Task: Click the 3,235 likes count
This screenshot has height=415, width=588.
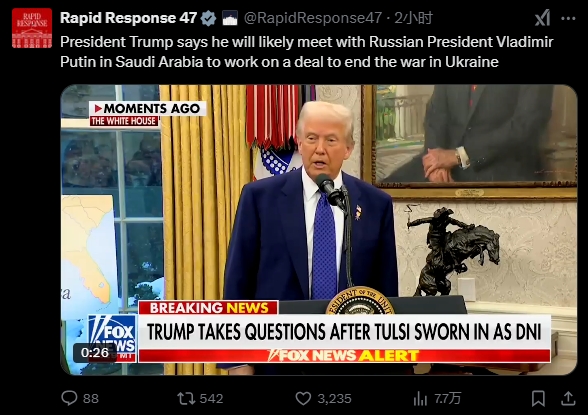Action: click(334, 399)
